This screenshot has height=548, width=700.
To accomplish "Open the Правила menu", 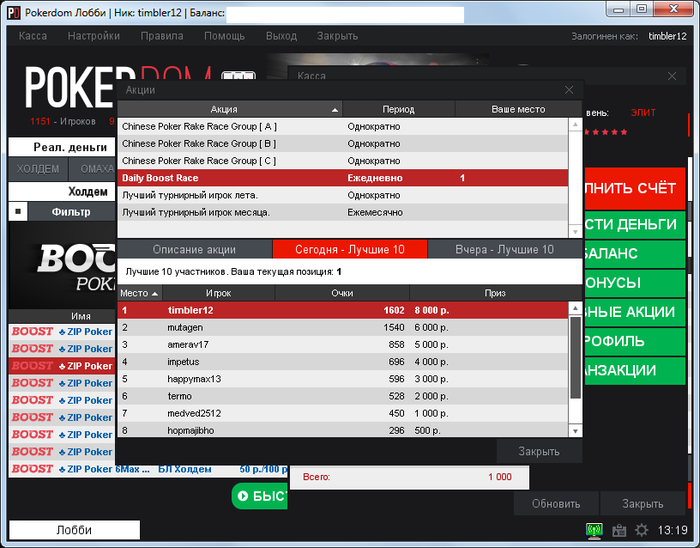I will coord(162,36).
